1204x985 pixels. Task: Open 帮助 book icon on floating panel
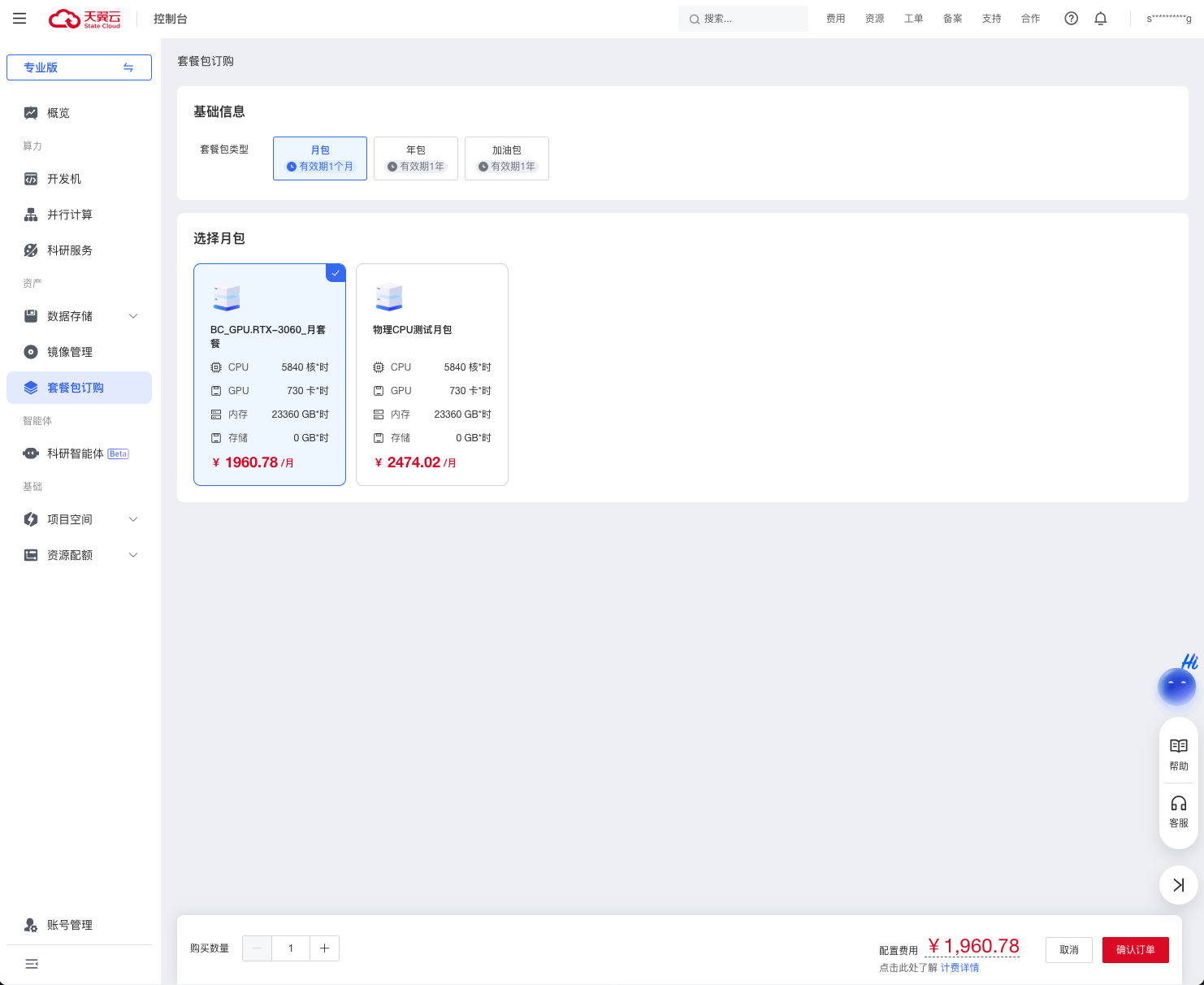coord(1179,745)
